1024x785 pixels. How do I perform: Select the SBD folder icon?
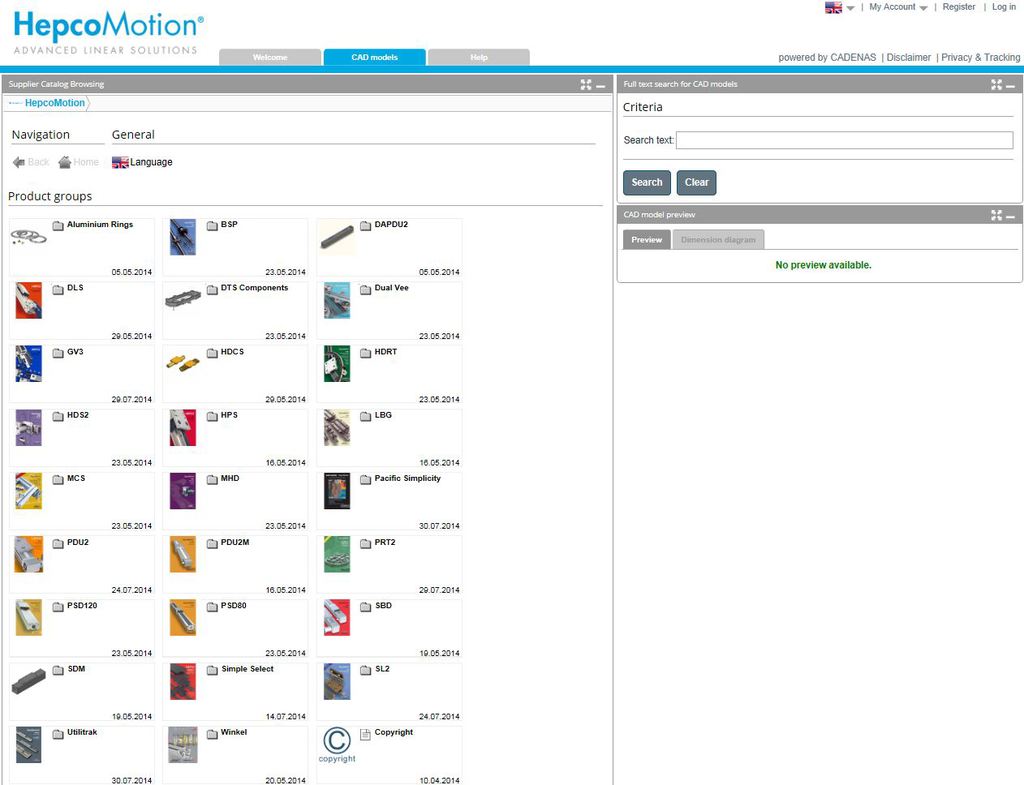pos(366,607)
